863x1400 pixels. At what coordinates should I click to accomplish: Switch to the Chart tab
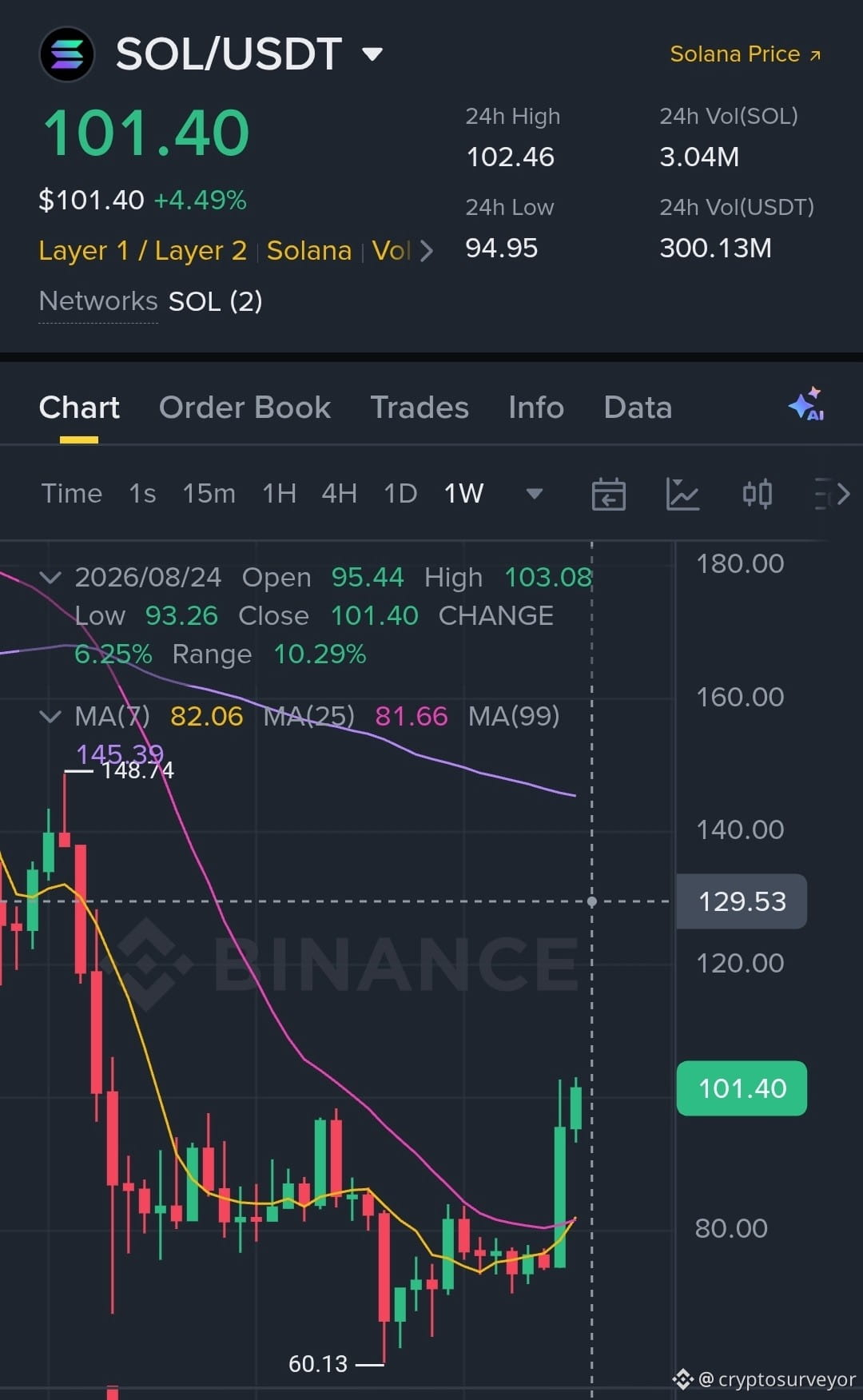point(79,408)
